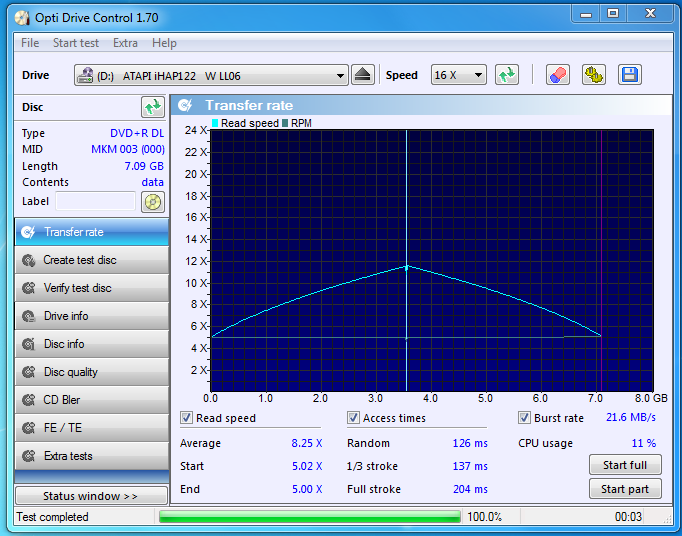
Task: Toggle the Read speed checkbox
Action: pos(186,418)
